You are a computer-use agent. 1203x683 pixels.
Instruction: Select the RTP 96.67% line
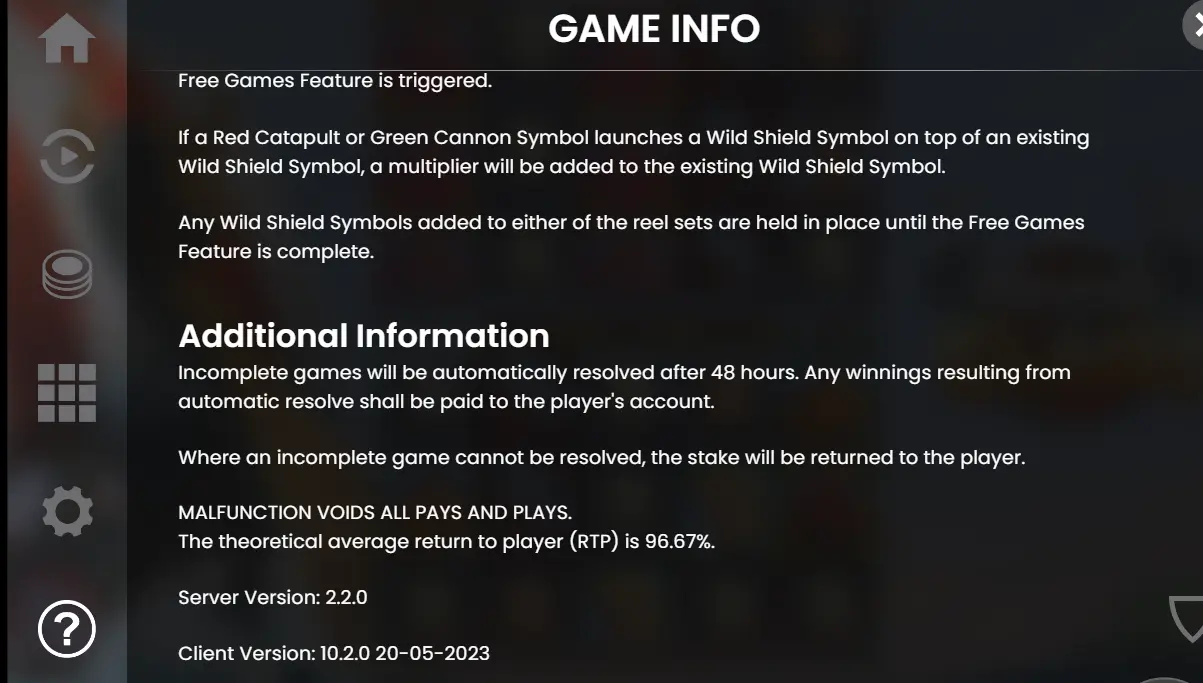tap(447, 542)
